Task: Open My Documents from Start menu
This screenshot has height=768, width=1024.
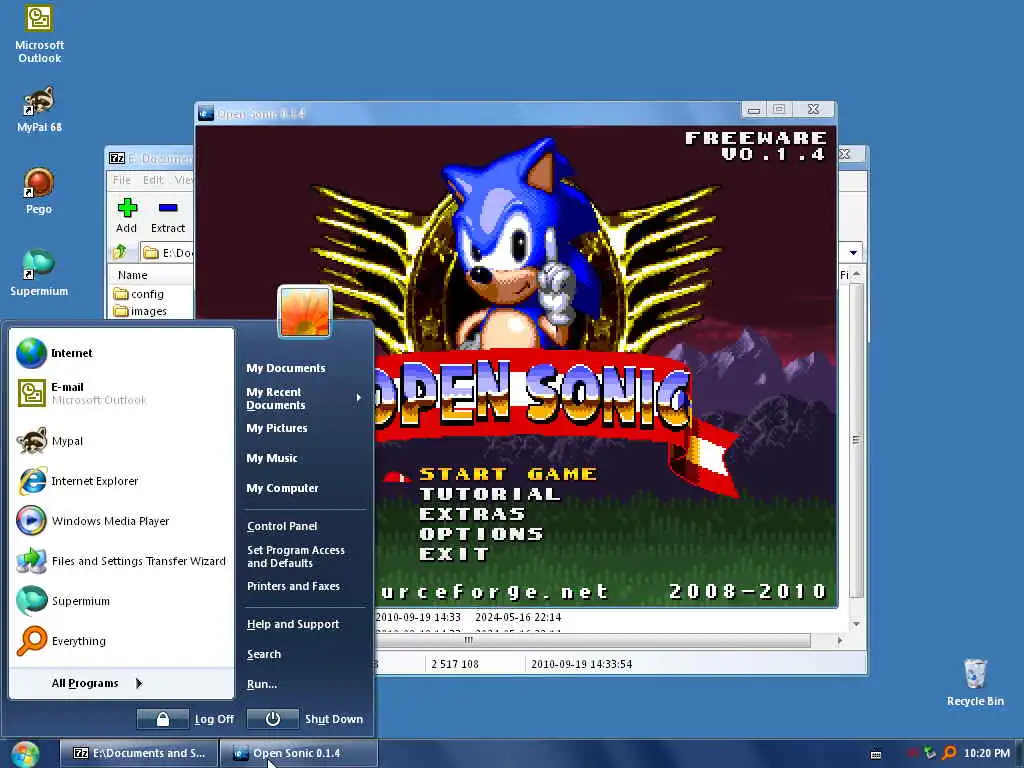Action: coord(286,368)
